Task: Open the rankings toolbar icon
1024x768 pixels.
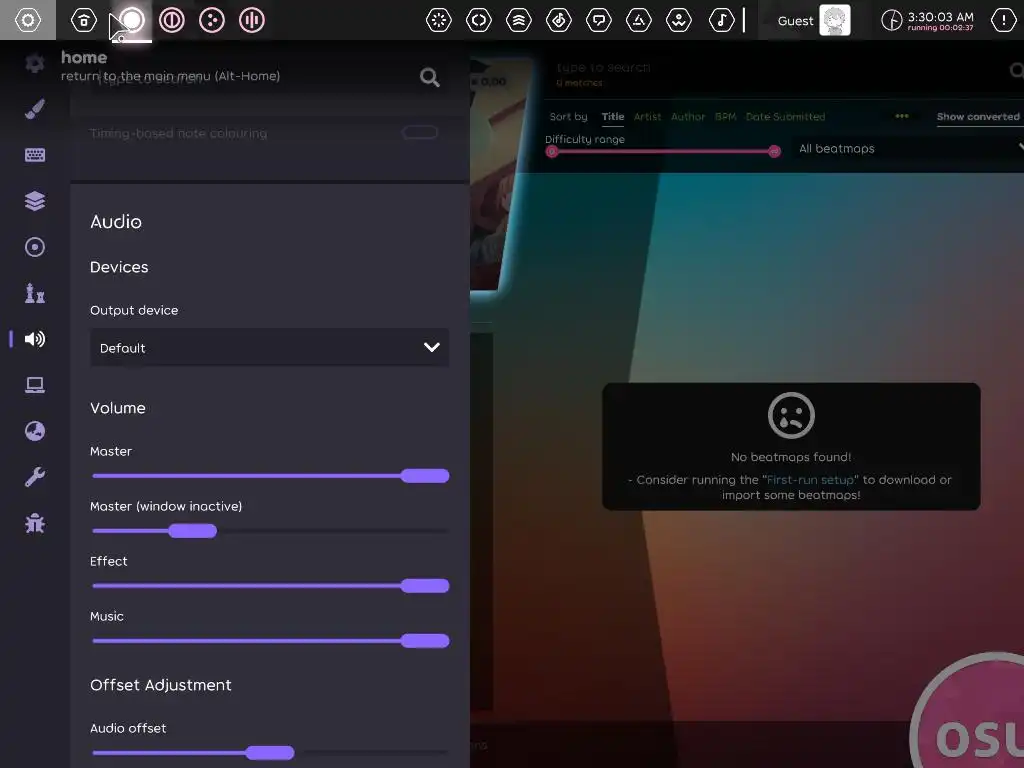Action: (519, 20)
